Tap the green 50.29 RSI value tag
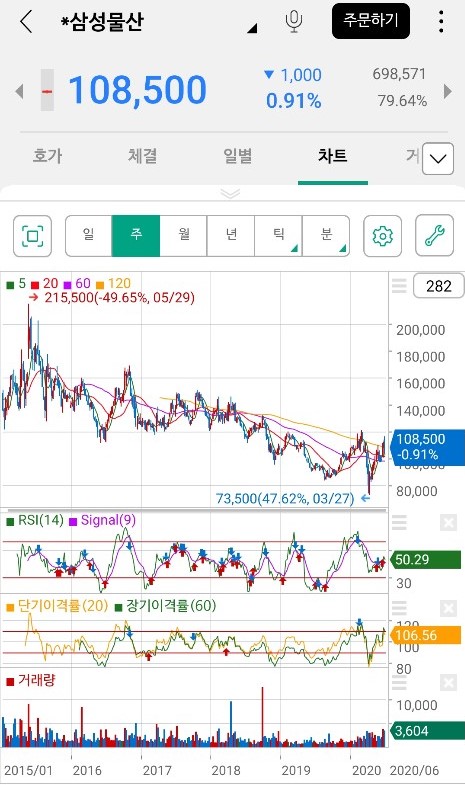This screenshot has width=465, height=785. point(427,559)
